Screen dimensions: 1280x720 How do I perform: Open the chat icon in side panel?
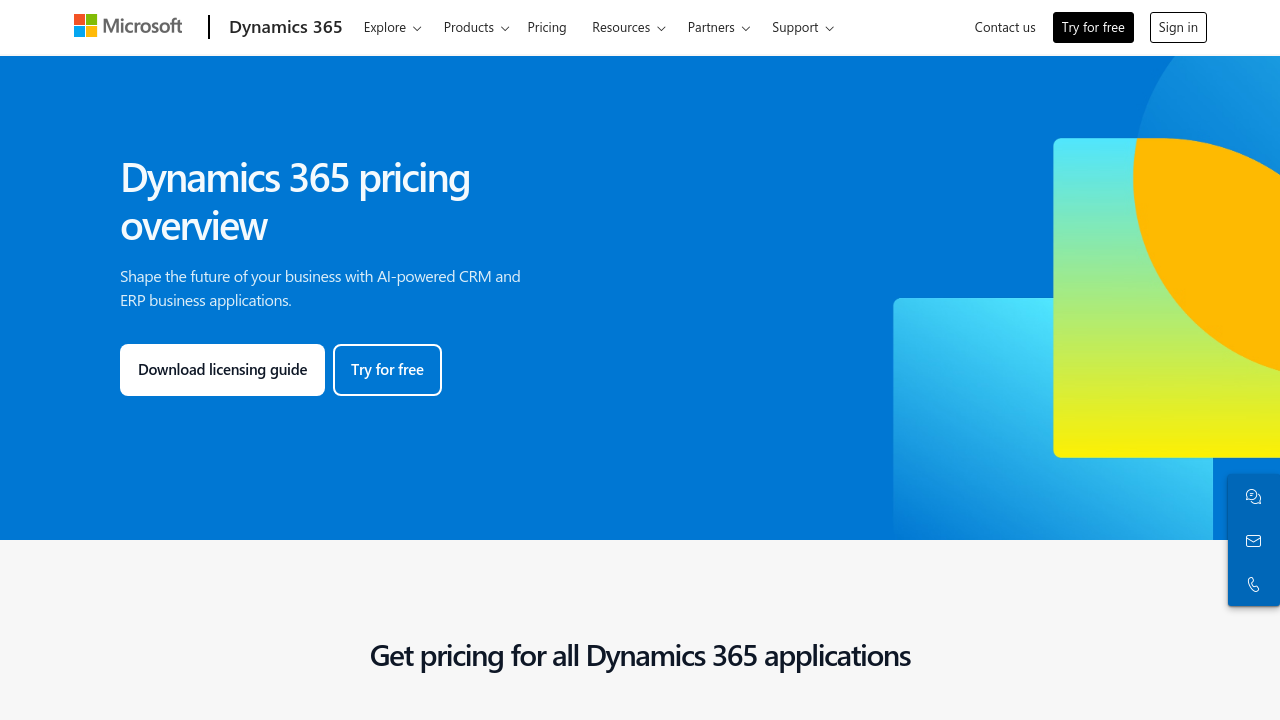[x=1253, y=497]
